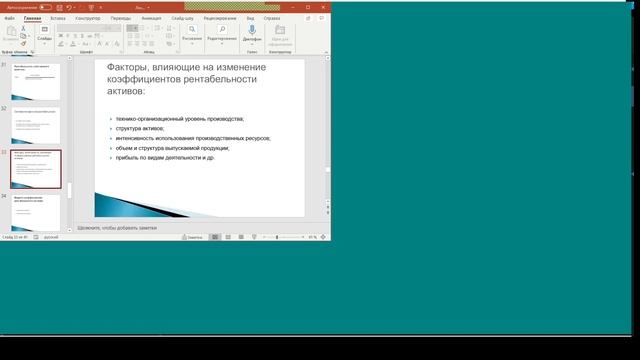Toggle the bulleted list button
The height and width of the screenshot is (360, 640).
(132, 28)
